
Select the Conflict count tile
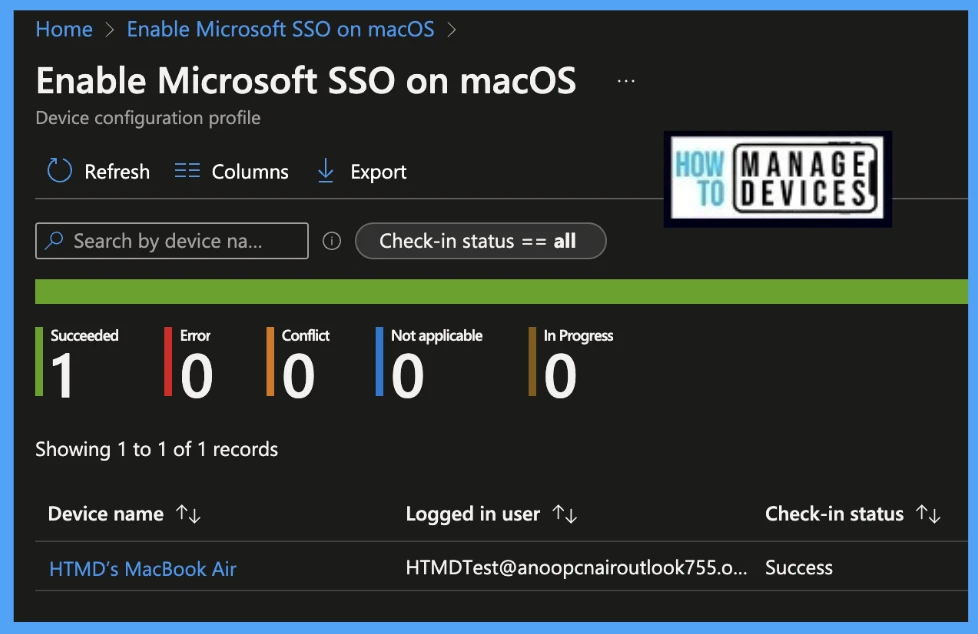298,362
